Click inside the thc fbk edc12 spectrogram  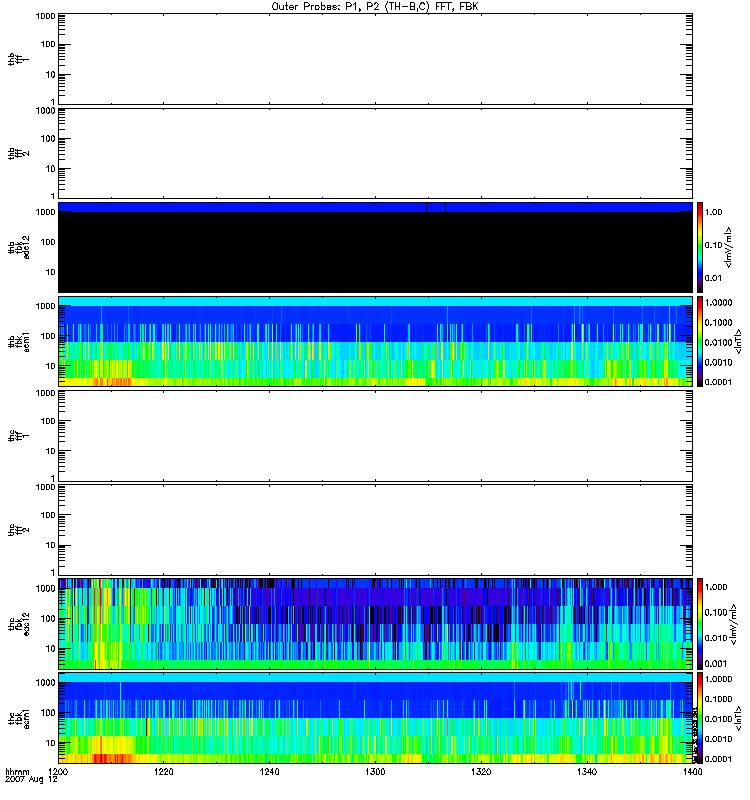pos(375,624)
